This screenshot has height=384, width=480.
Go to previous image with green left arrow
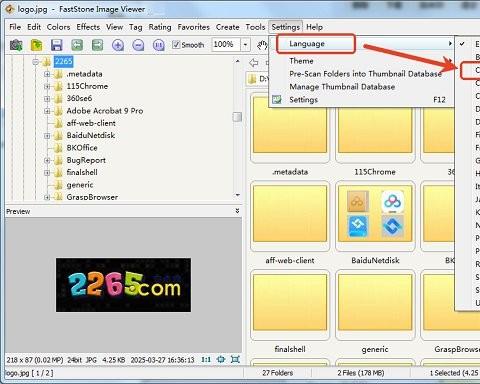click(x=77, y=45)
